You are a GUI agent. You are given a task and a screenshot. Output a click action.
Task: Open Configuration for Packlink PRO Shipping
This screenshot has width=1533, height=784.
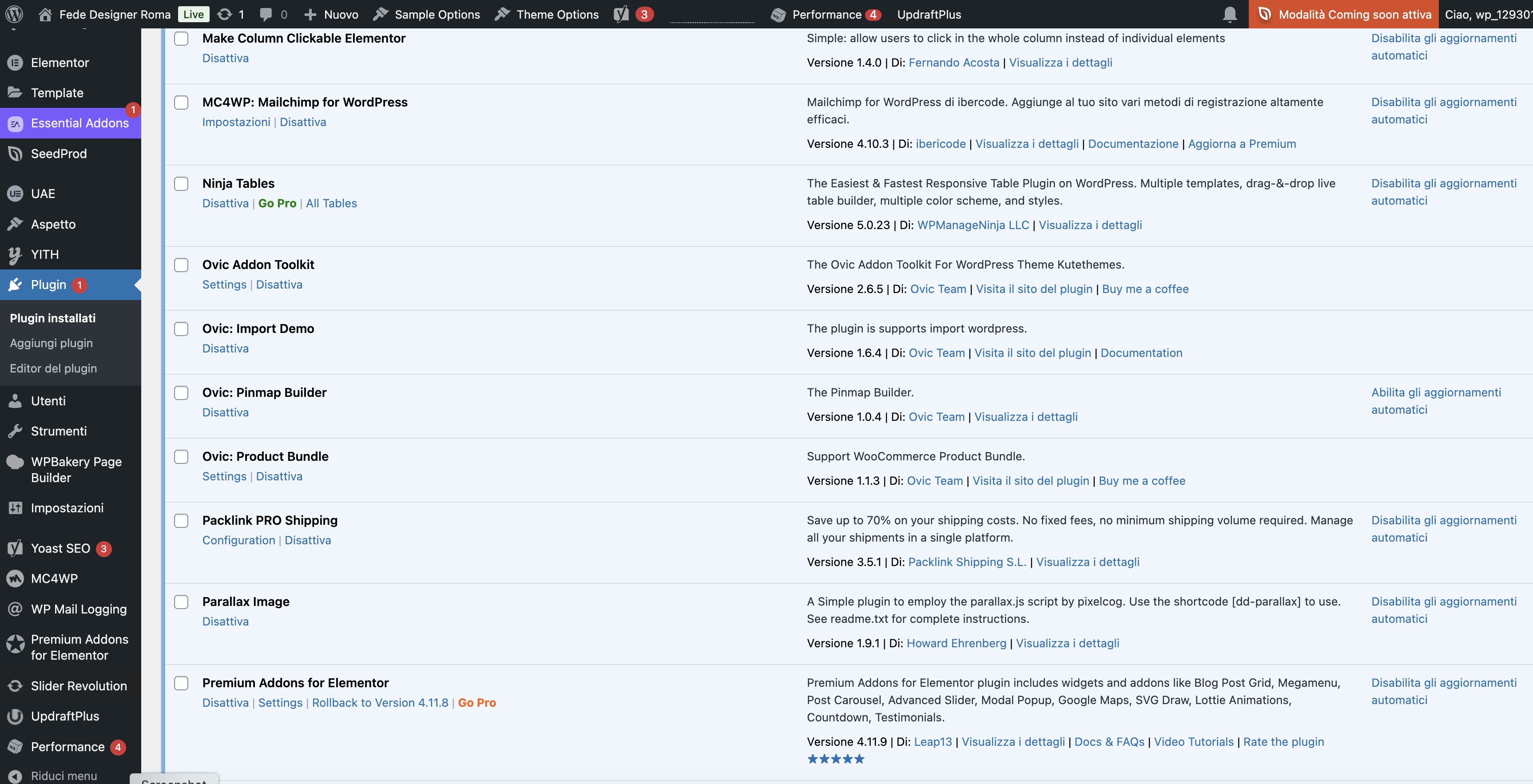(238, 540)
